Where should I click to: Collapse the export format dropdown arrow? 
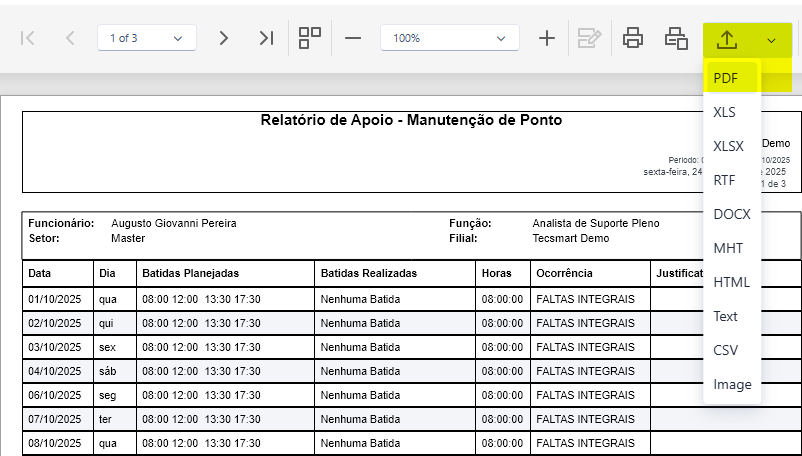(771, 40)
